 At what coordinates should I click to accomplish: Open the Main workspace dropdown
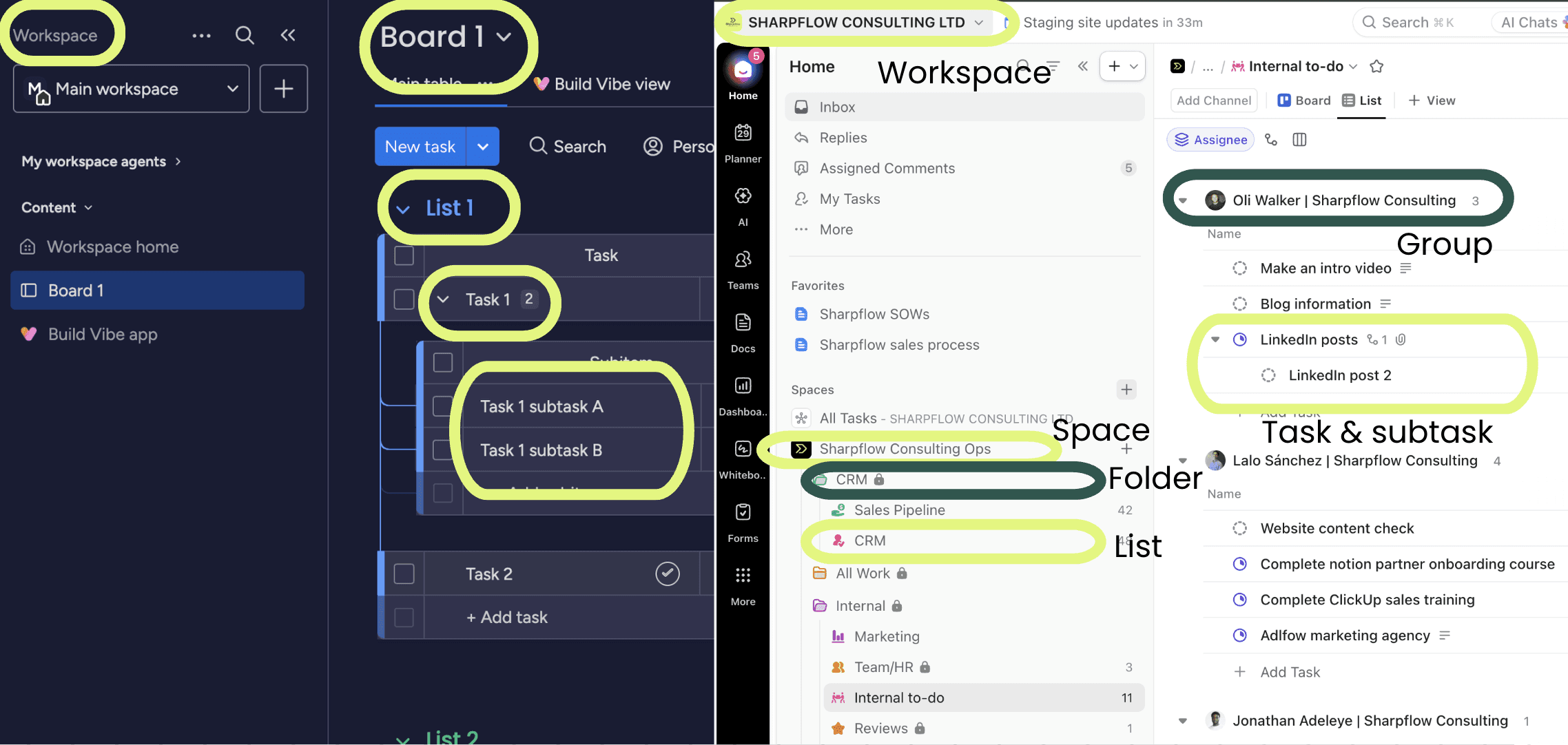point(131,89)
